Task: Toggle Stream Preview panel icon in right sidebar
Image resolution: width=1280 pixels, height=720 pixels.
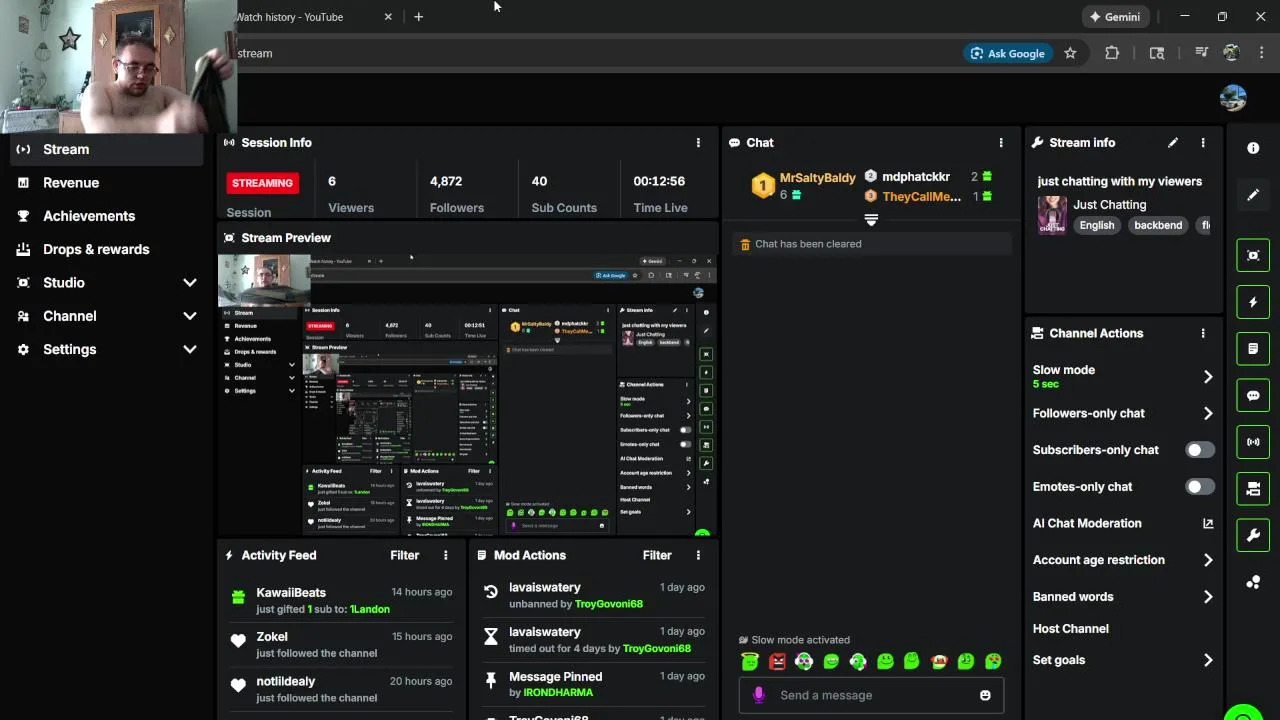Action: pyautogui.click(x=1253, y=255)
